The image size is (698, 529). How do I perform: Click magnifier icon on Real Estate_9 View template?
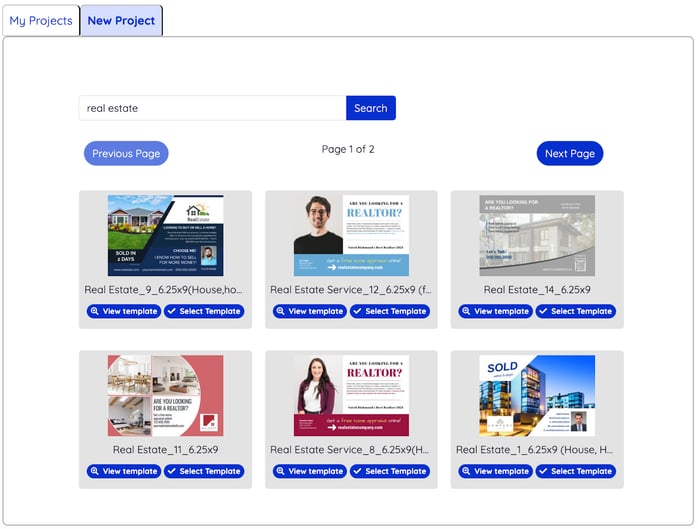pos(95,311)
